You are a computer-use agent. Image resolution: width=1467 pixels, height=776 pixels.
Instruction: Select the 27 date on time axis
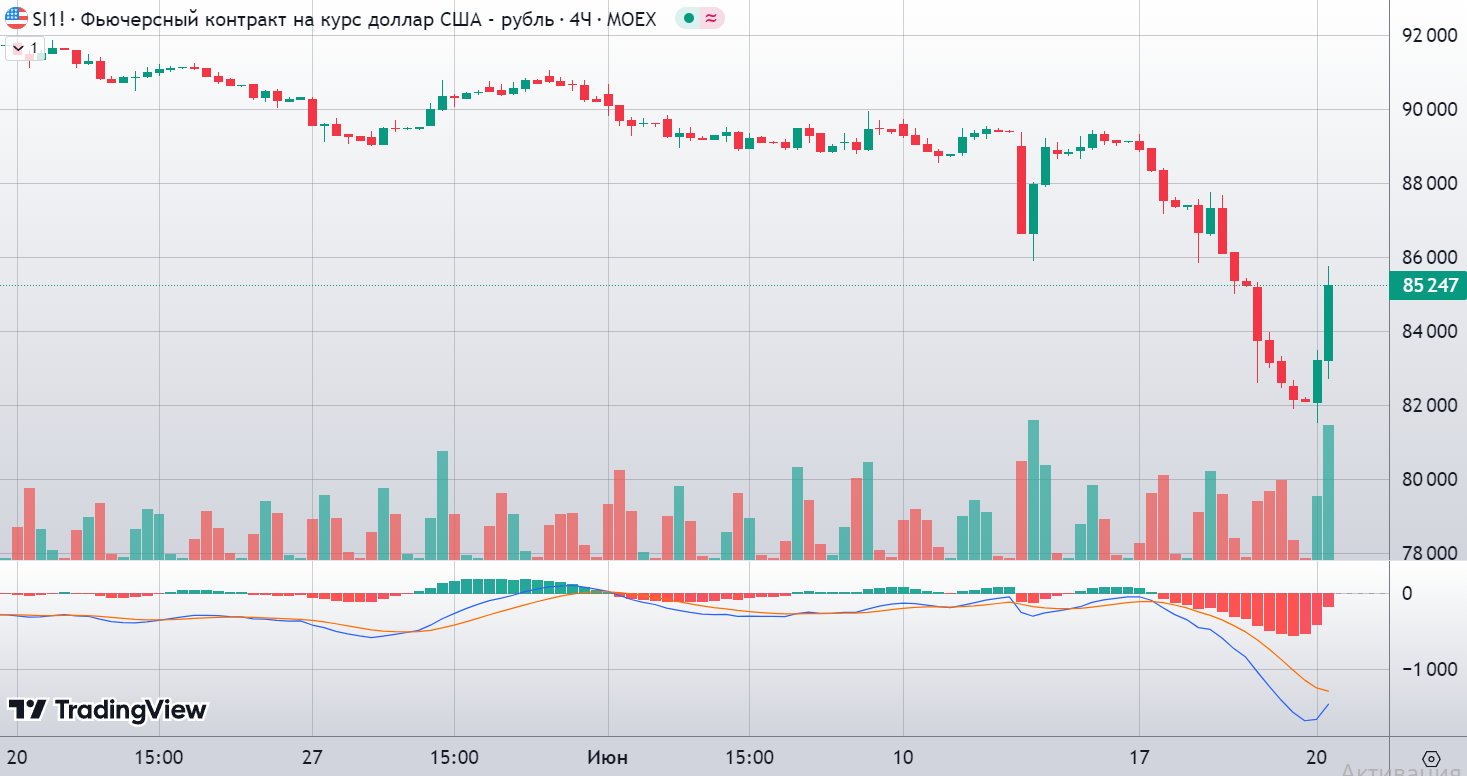(312, 757)
